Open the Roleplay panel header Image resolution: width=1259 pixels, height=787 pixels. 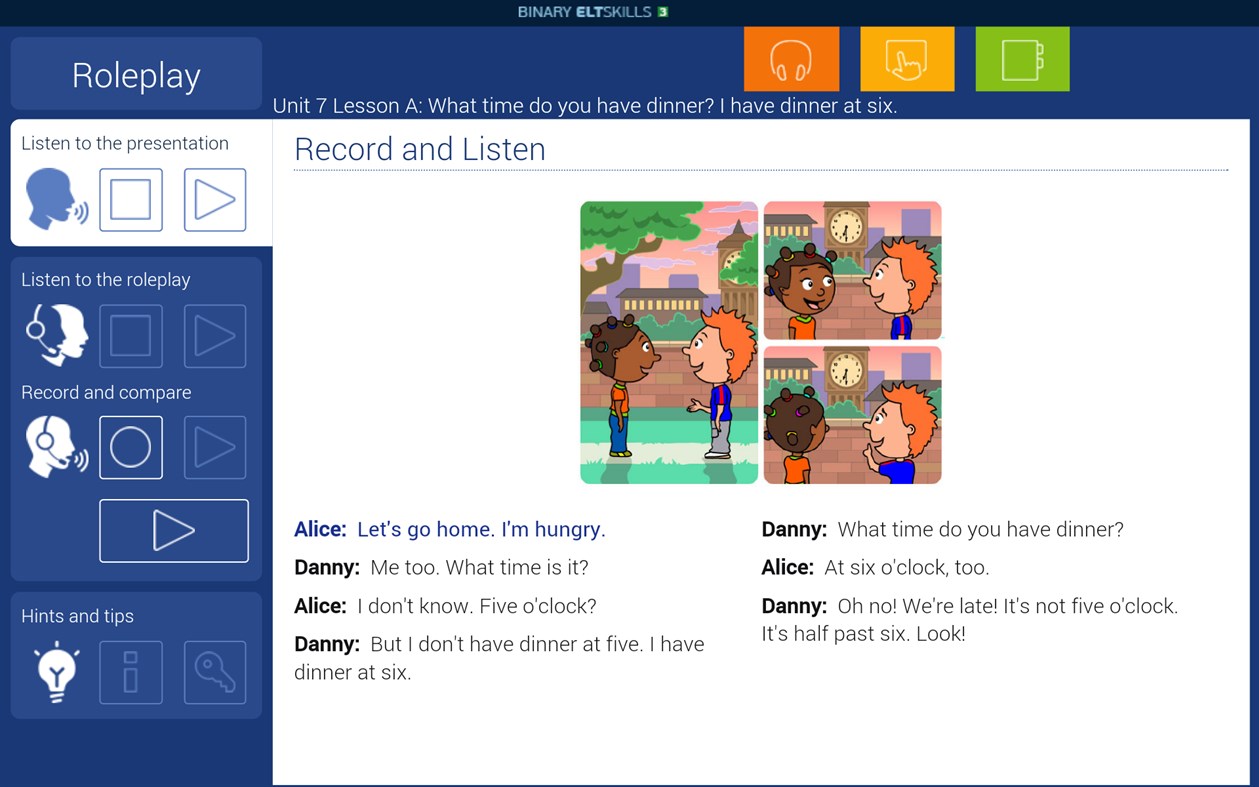[x=135, y=74]
